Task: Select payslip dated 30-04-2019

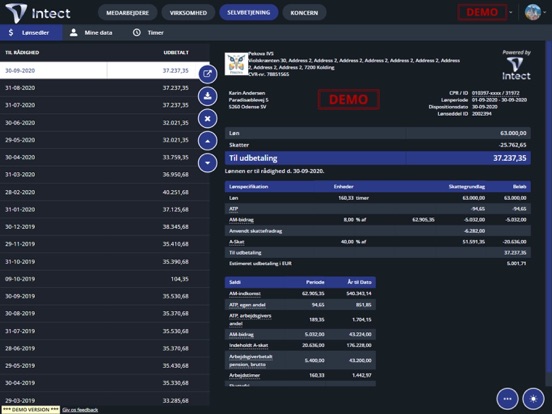Action: [105, 382]
